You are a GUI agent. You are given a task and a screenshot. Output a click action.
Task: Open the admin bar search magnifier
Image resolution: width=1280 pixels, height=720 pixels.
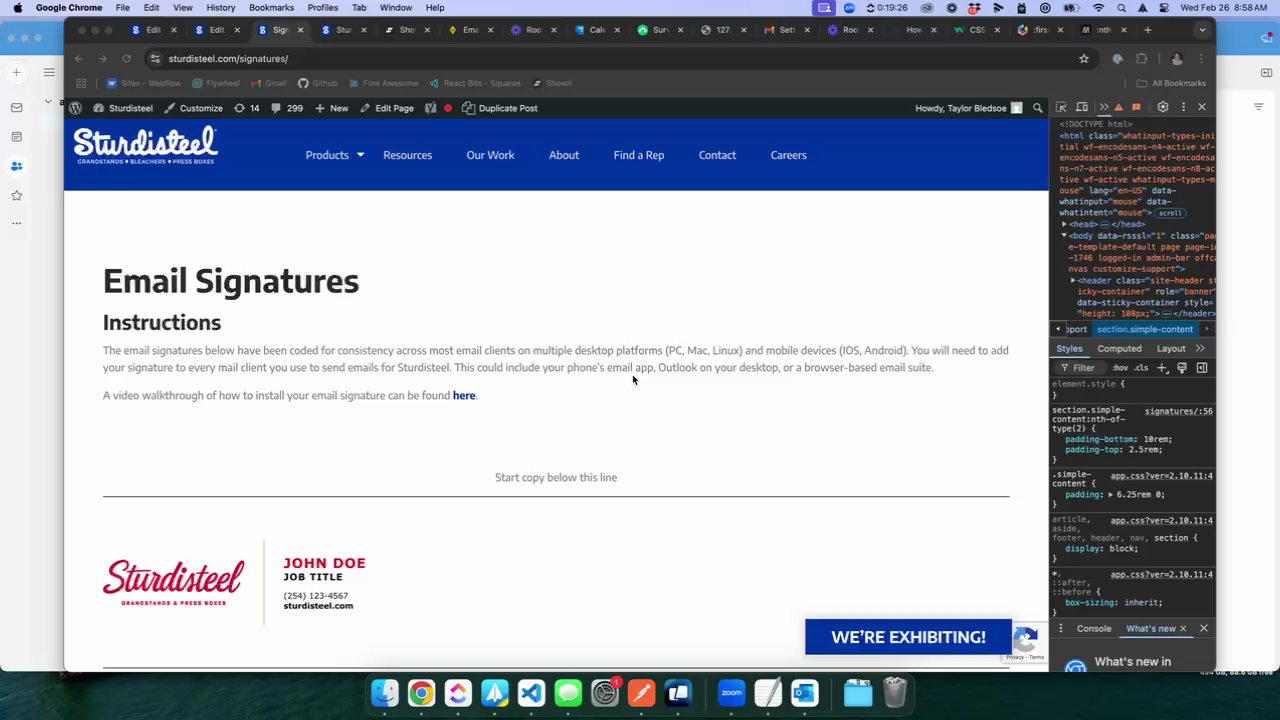1038,108
